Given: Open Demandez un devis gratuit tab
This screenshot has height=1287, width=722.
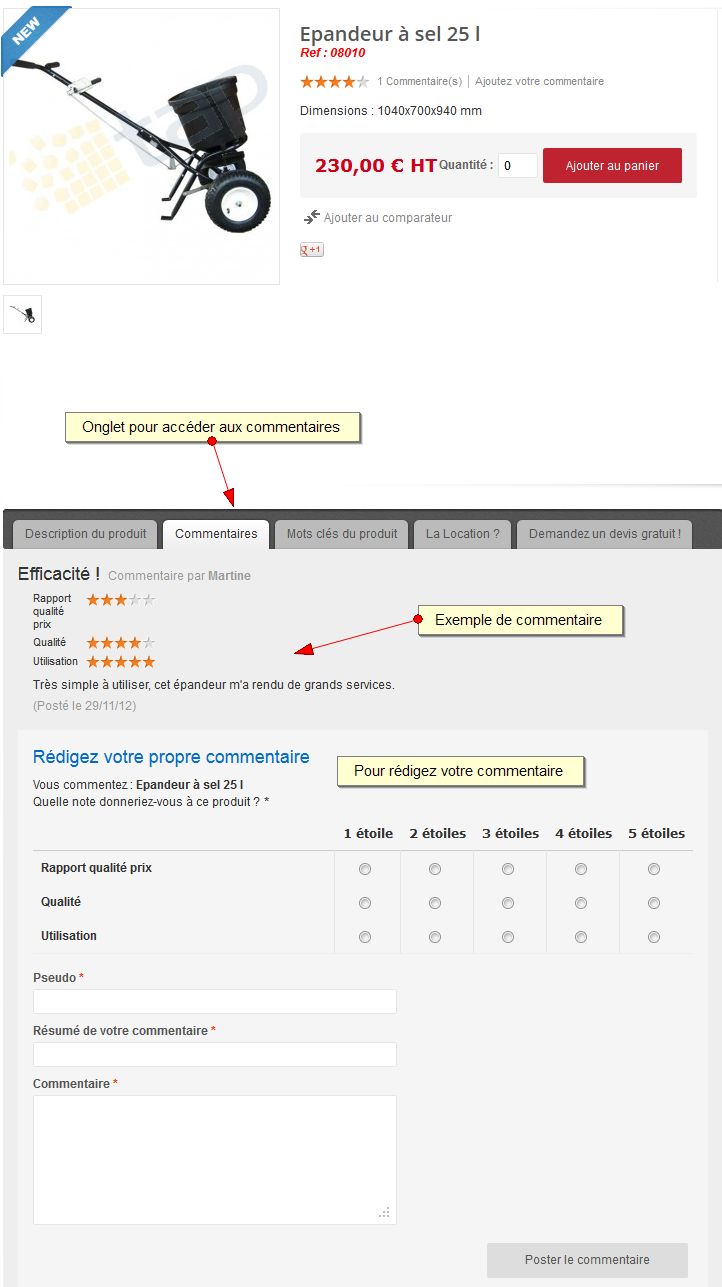Looking at the screenshot, I should pyautogui.click(x=605, y=534).
